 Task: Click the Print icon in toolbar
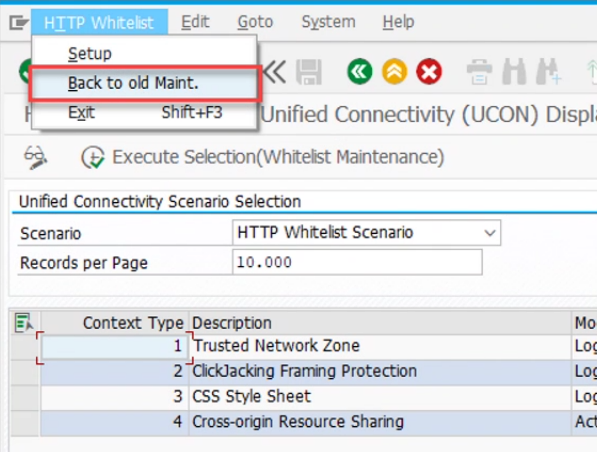(479, 72)
